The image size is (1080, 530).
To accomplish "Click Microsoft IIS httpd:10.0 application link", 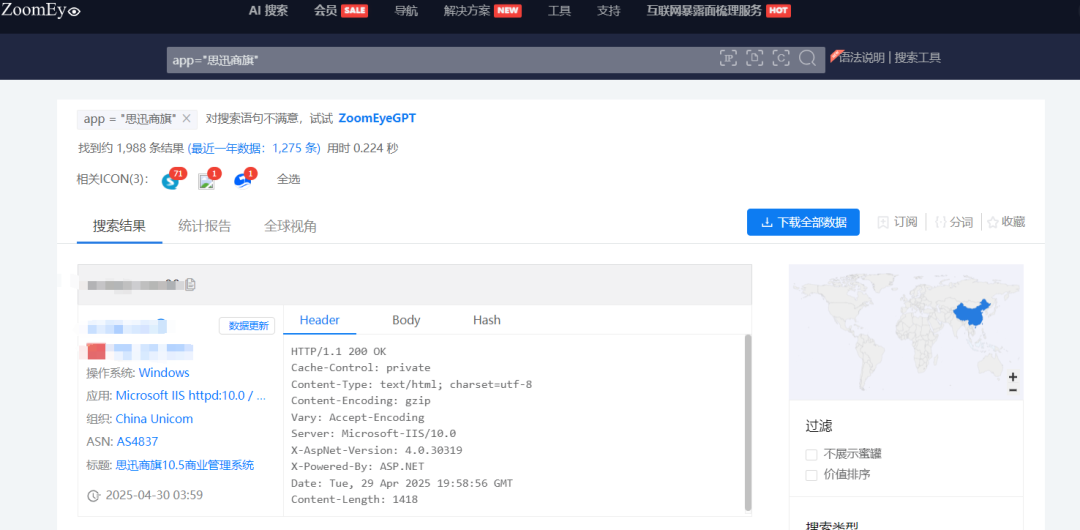I will tap(191, 396).
